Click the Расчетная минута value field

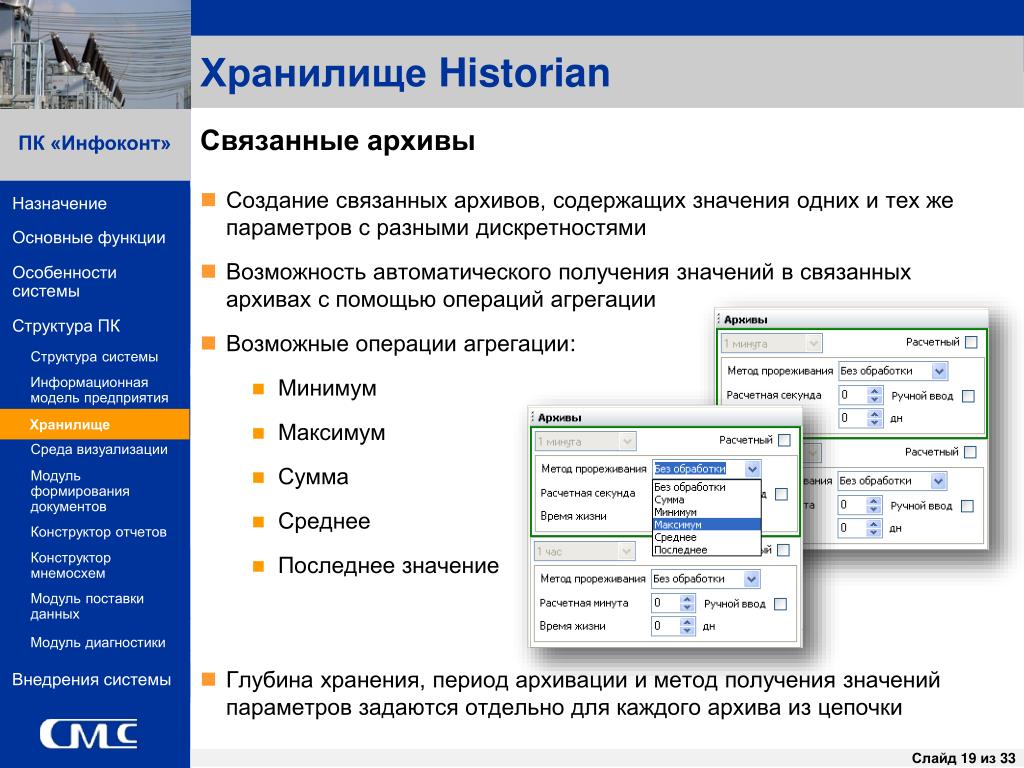[x=665, y=603]
